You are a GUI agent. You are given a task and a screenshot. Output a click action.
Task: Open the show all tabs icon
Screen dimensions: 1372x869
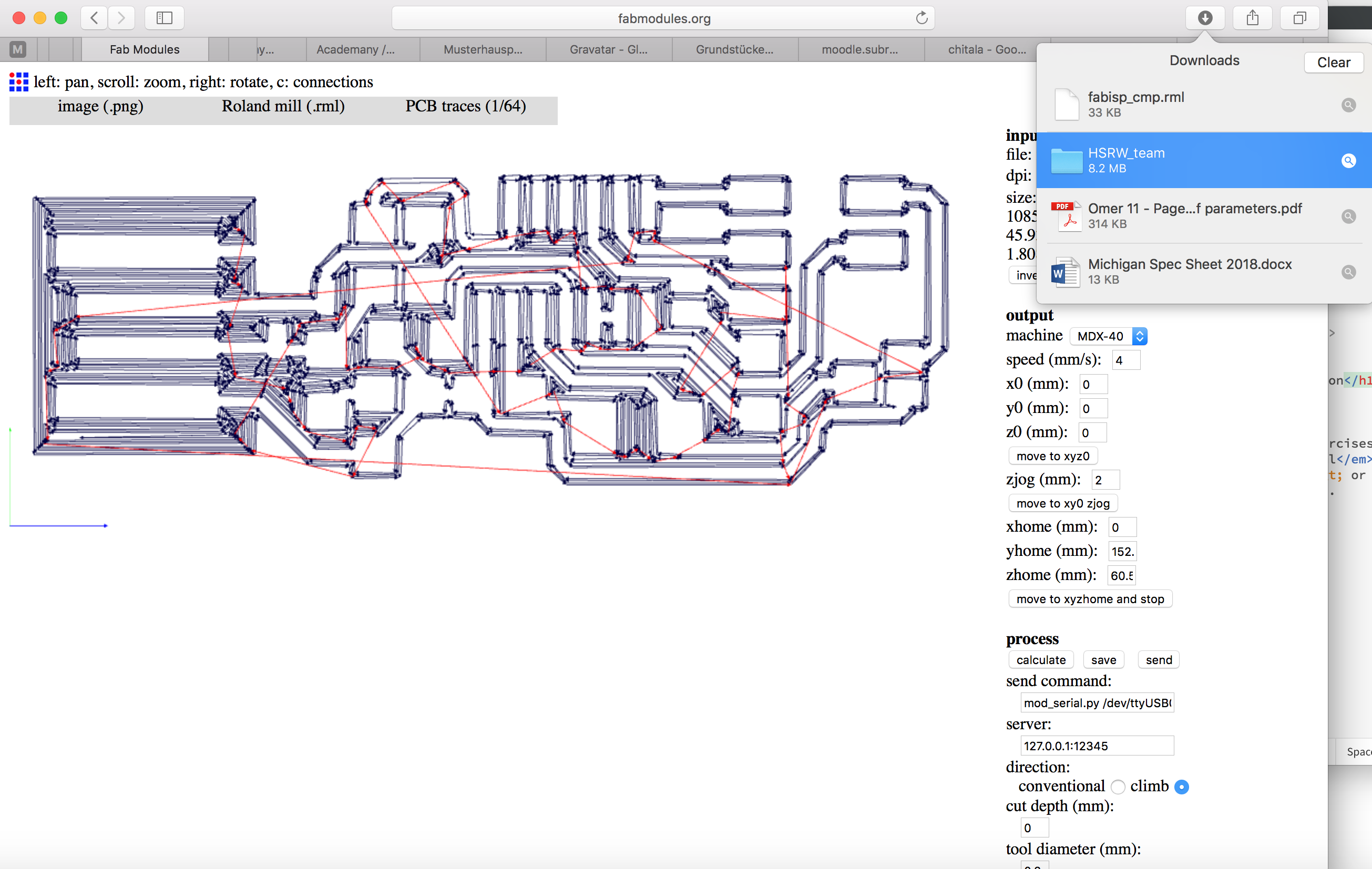(1299, 18)
